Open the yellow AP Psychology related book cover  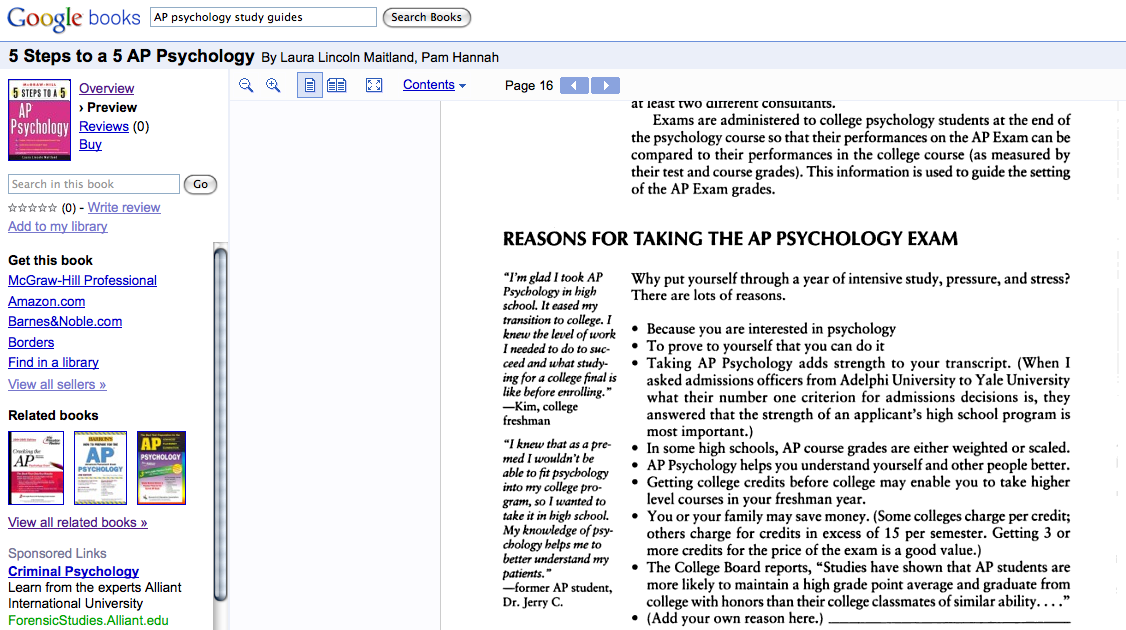pos(162,468)
